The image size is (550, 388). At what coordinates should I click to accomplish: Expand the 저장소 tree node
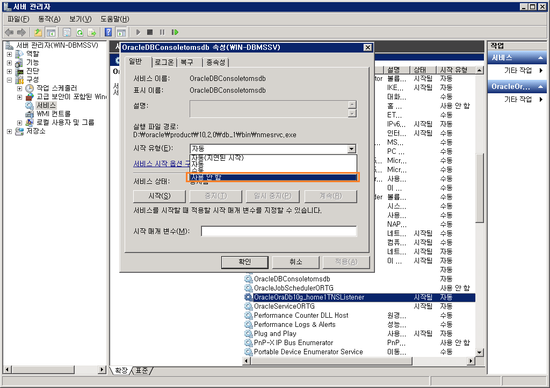pyautogui.click(x=9, y=132)
